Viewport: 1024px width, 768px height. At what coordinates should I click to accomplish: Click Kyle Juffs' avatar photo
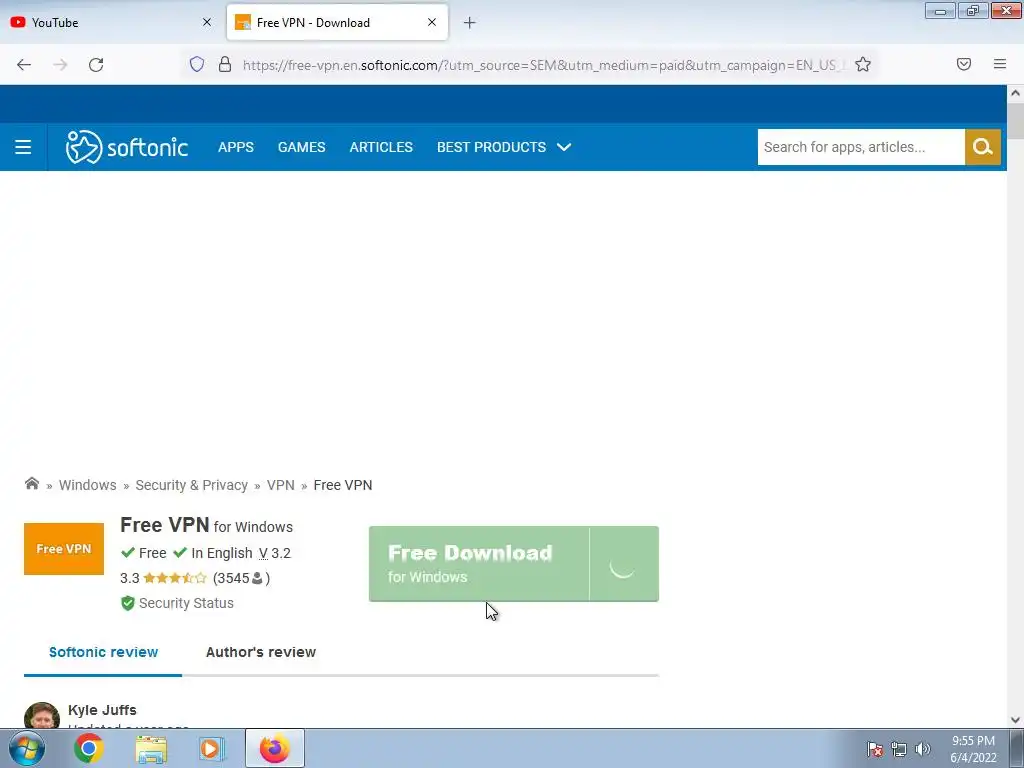pyautogui.click(x=42, y=715)
